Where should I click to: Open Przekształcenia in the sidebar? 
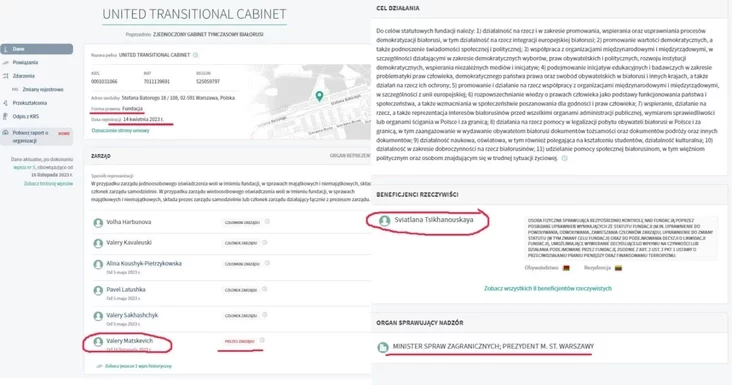29,103
